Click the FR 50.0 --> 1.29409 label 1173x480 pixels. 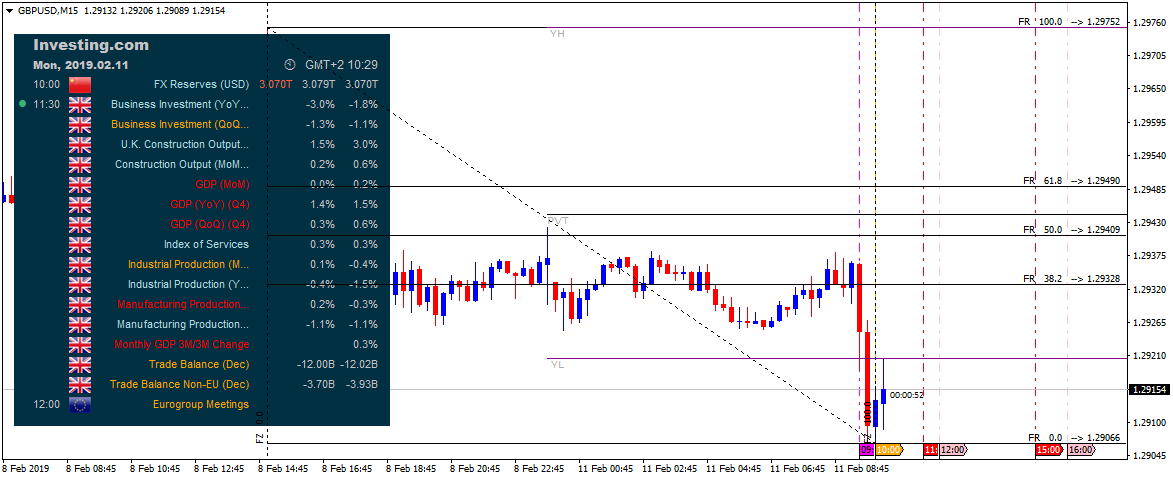tap(1071, 230)
